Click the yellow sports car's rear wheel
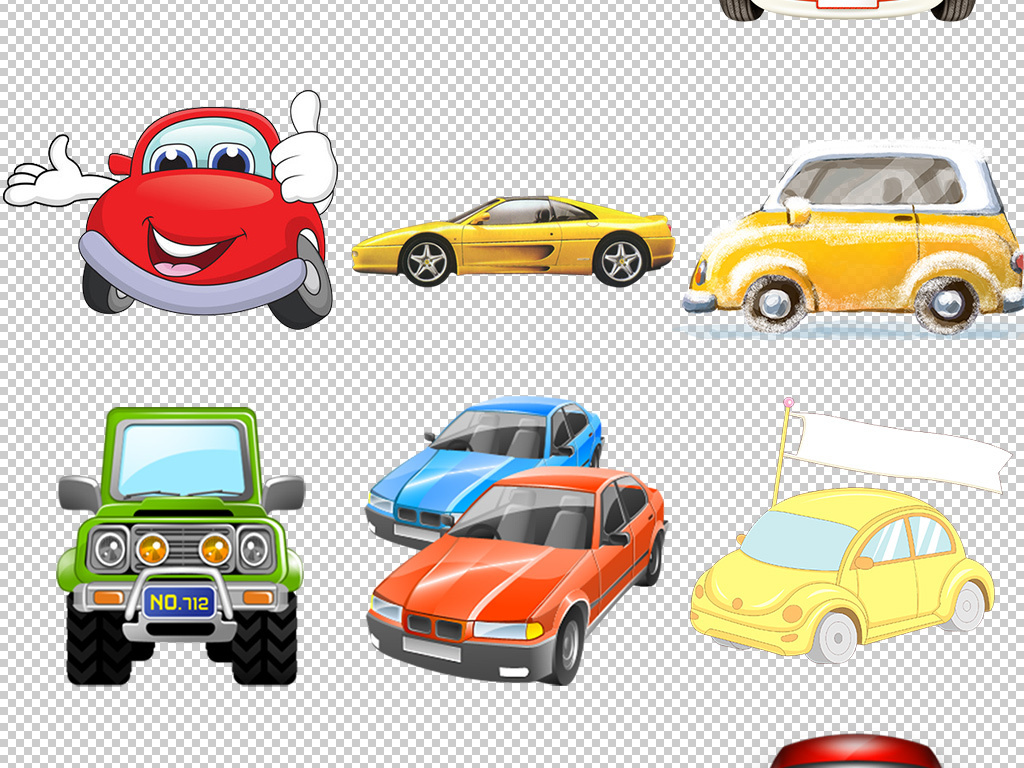1024x768 pixels. click(x=620, y=261)
